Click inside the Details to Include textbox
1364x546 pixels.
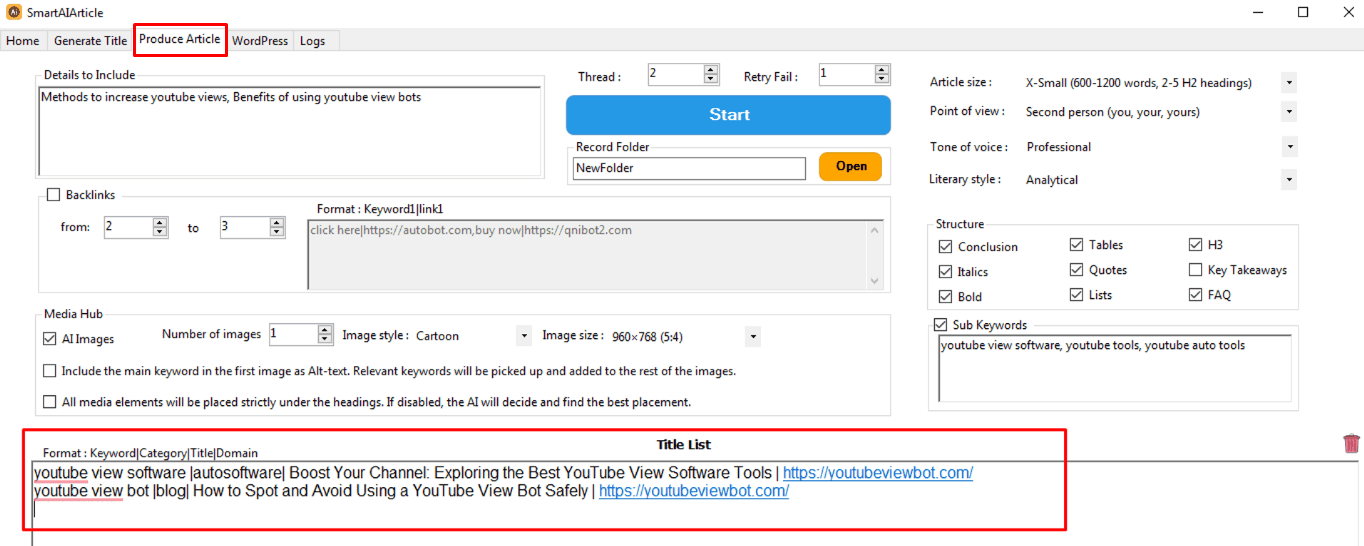click(x=290, y=131)
